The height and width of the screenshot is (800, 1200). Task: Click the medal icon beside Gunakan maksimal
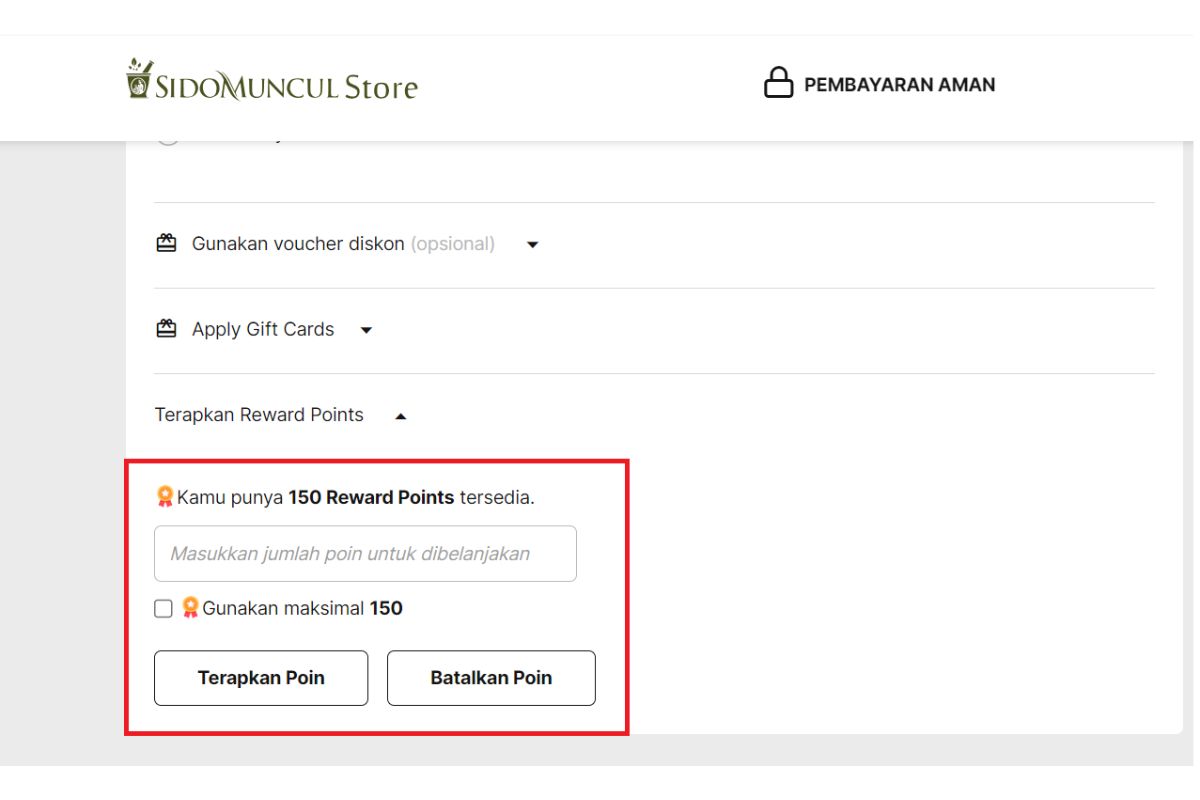(x=191, y=607)
